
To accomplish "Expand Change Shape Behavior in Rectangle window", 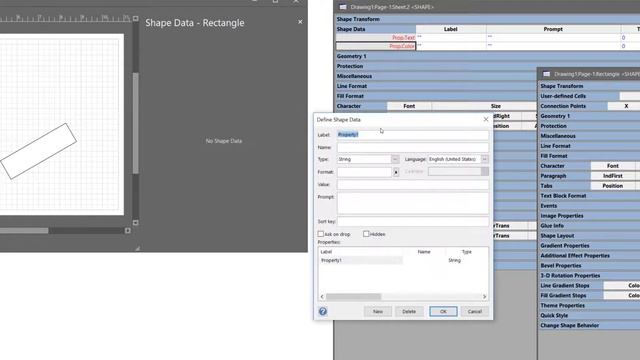I will [x=569, y=326].
